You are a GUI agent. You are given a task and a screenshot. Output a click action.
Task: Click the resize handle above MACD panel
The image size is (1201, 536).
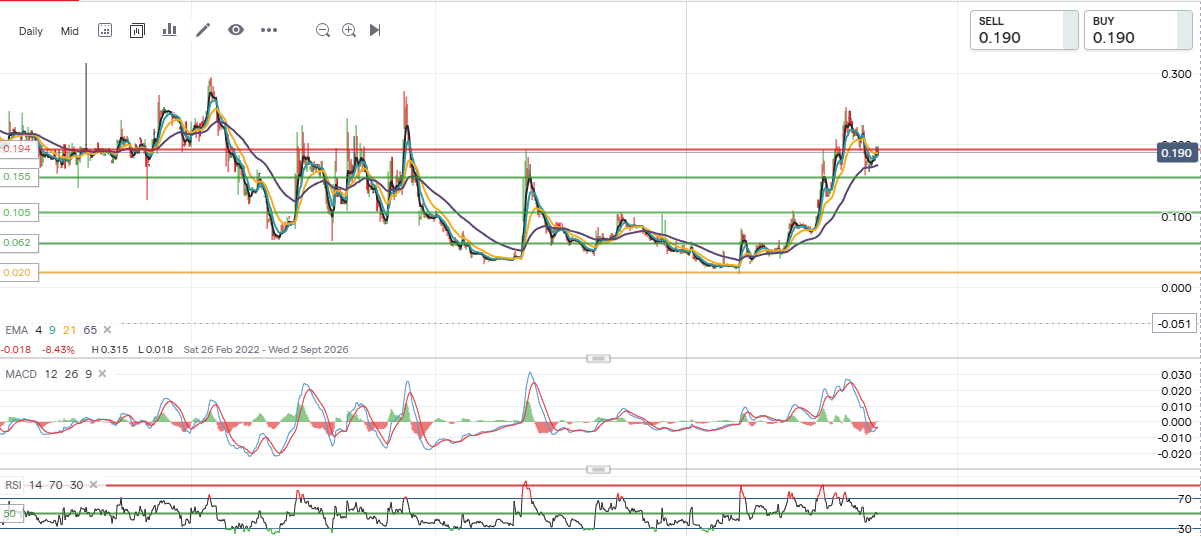[598, 358]
